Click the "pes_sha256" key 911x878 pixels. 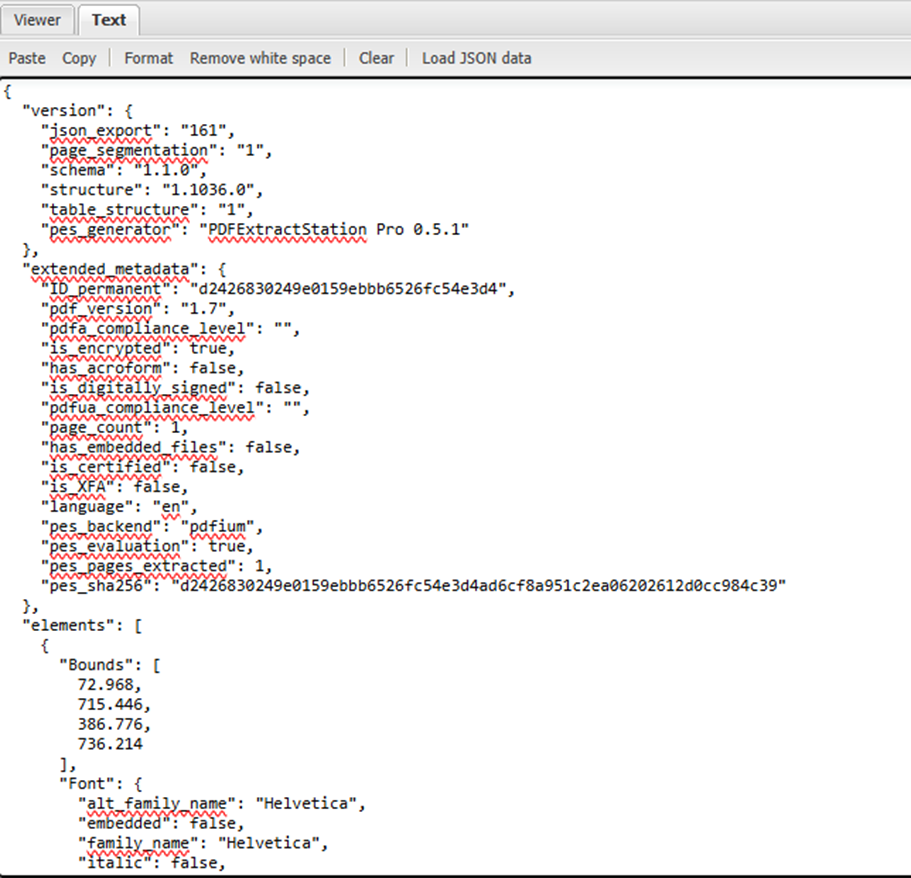pyautogui.click(x=96, y=586)
